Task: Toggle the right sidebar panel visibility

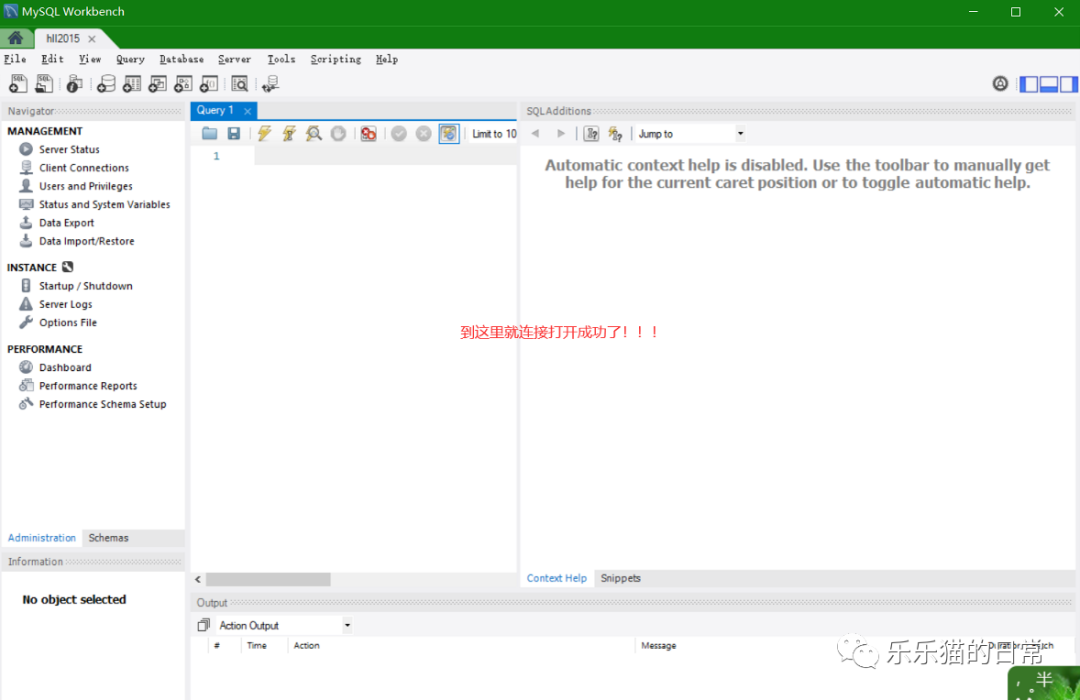Action: point(1068,84)
